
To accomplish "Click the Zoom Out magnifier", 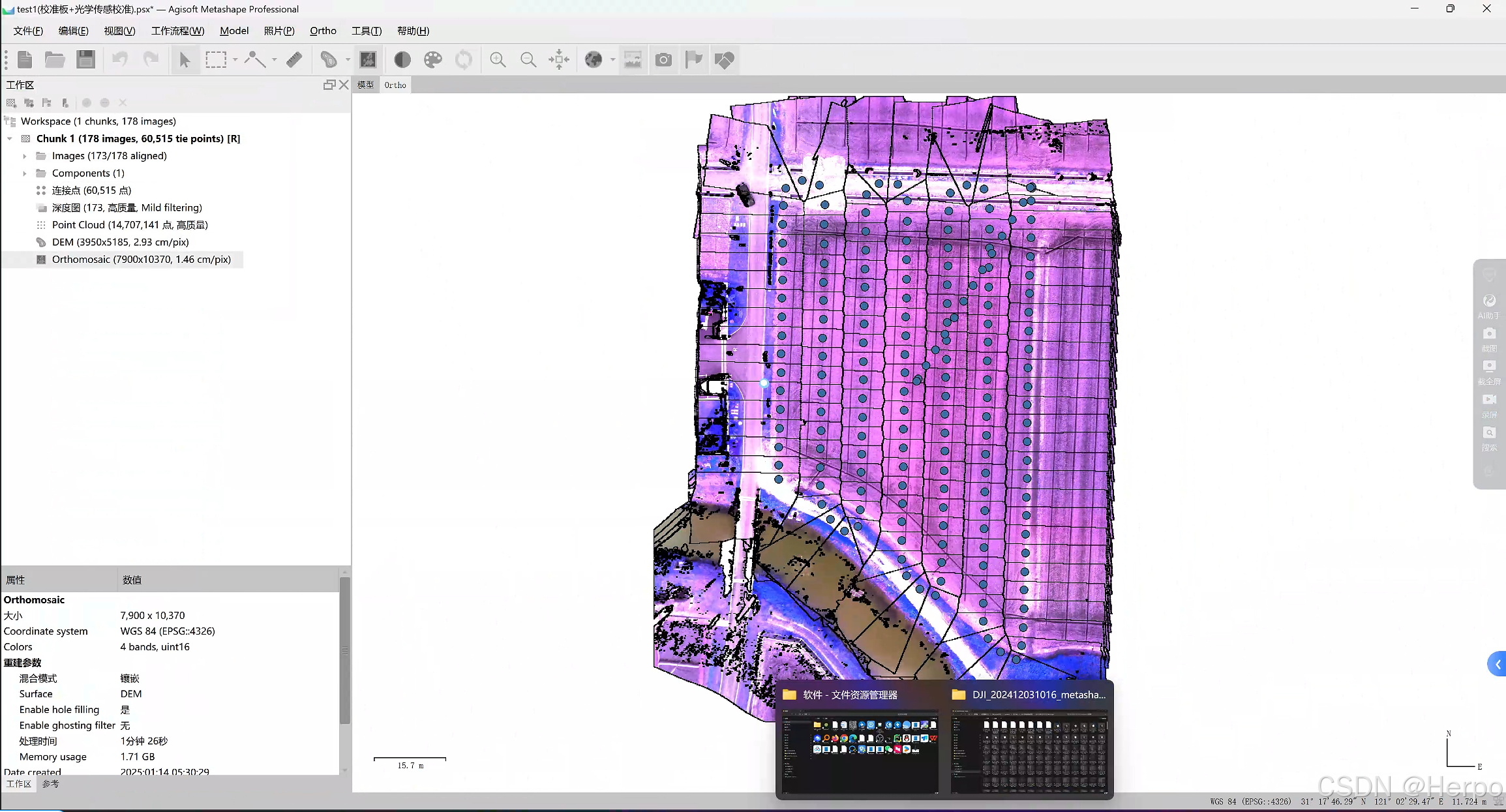I will pyautogui.click(x=528, y=60).
